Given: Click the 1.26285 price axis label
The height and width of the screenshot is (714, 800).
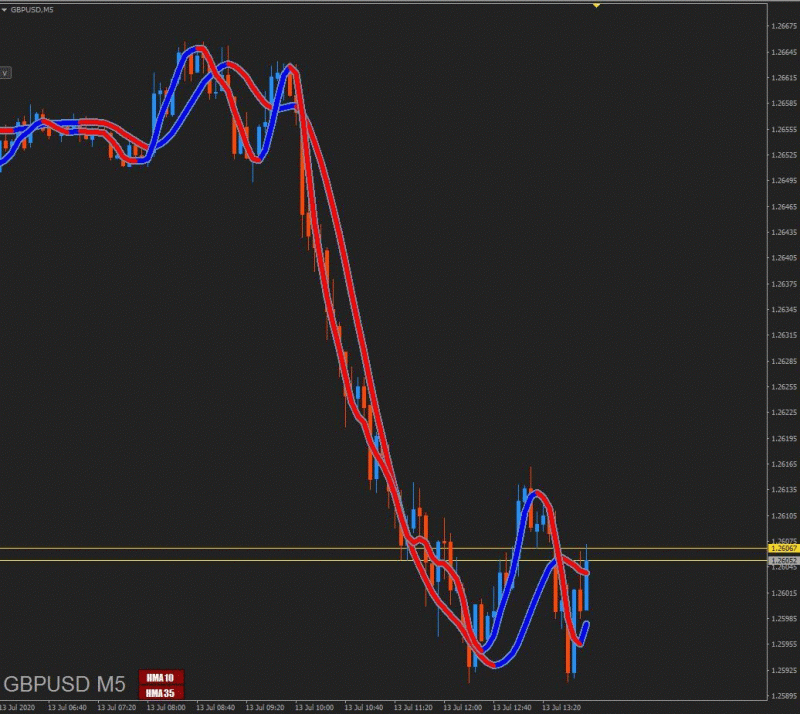Looking at the screenshot, I should pos(784,361).
